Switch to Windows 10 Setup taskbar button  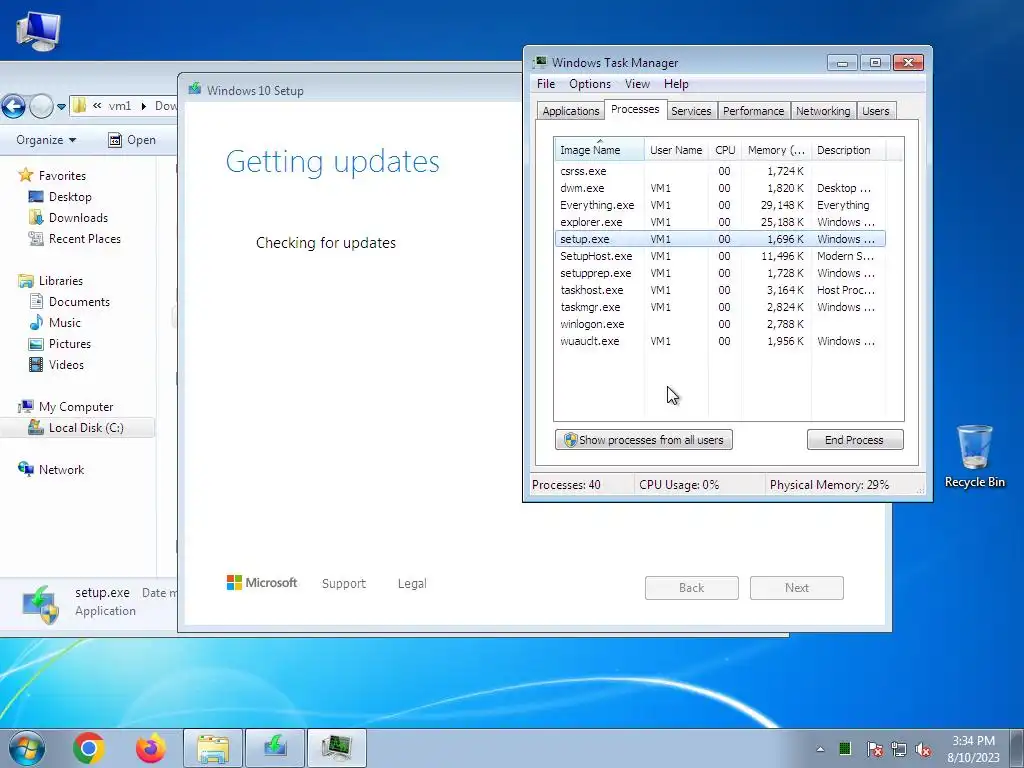coord(275,748)
